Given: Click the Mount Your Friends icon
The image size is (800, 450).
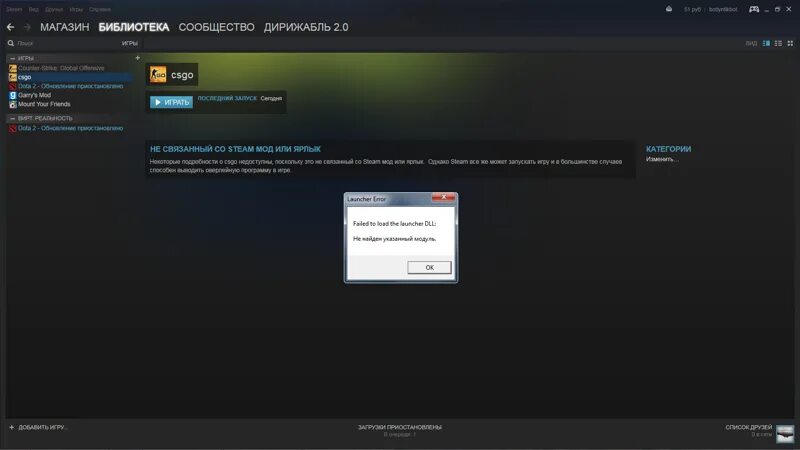Looking at the screenshot, I should [13, 104].
